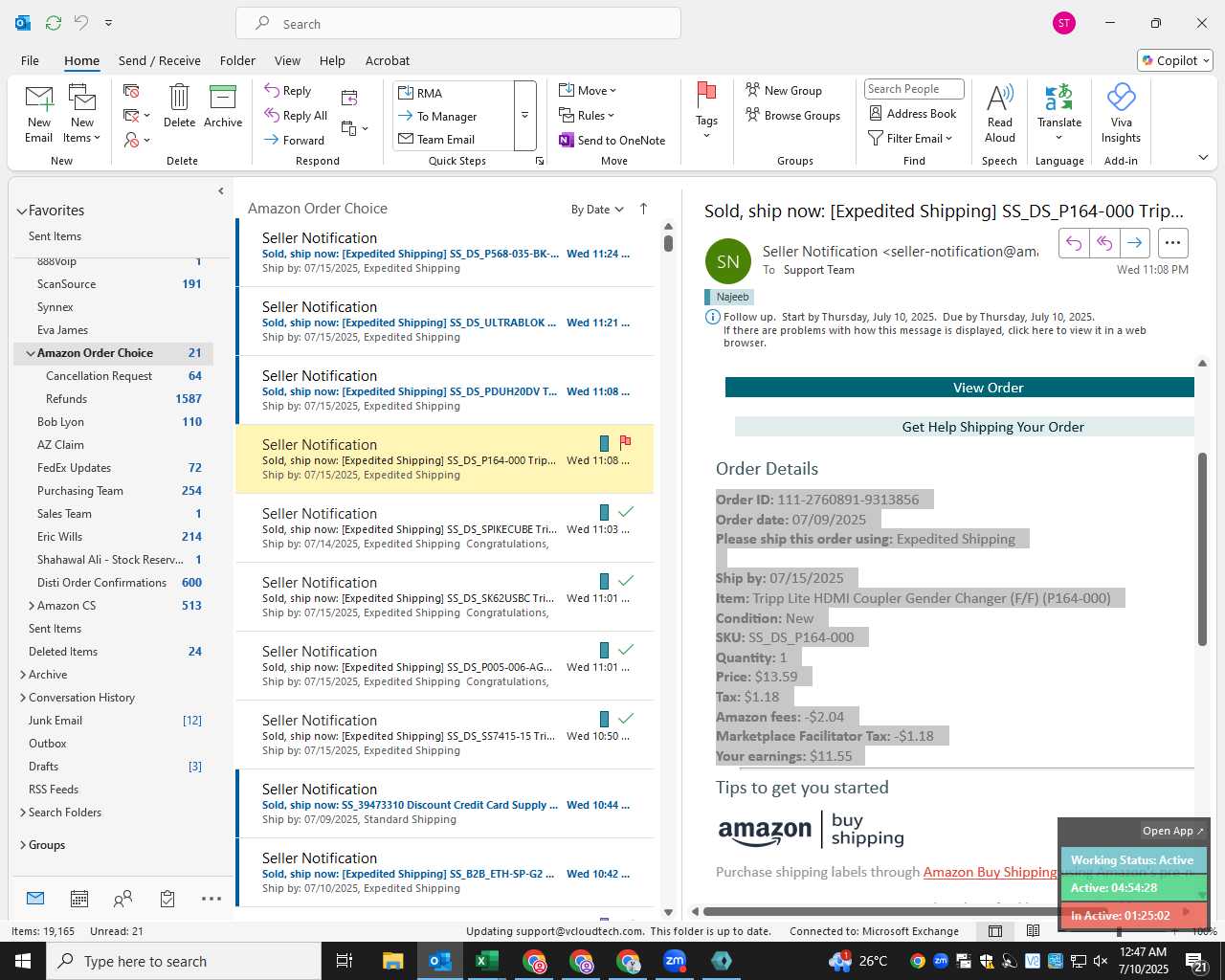Toggle completed checkmark on SPIKECUBE email
The height and width of the screenshot is (980, 1225).
(x=626, y=512)
